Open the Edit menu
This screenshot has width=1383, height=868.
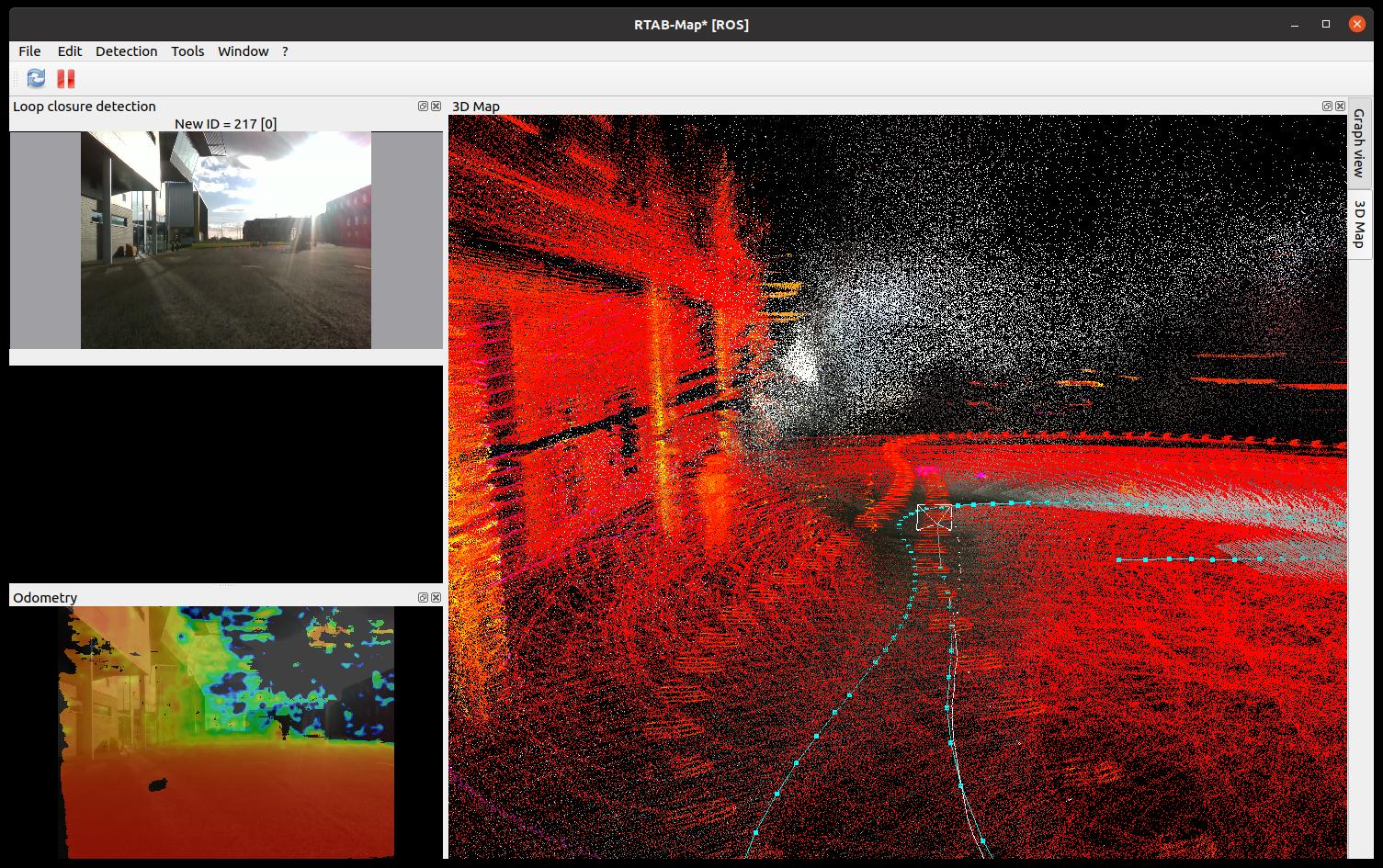69,51
